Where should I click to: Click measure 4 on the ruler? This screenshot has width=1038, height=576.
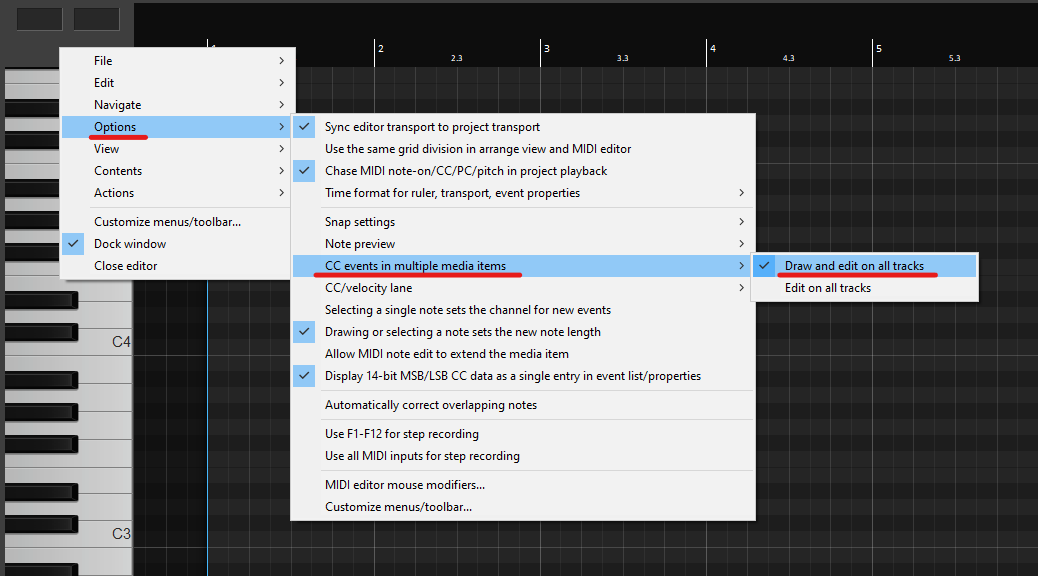point(713,48)
